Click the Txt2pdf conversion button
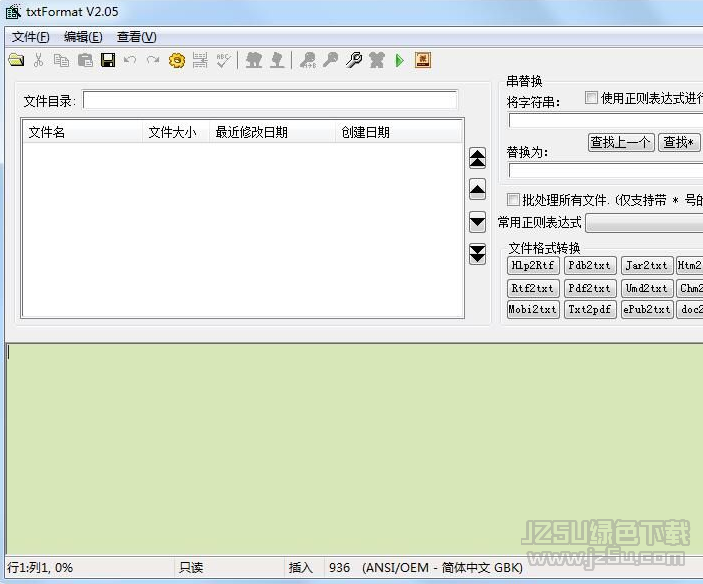This screenshot has width=703, height=584. (590, 309)
